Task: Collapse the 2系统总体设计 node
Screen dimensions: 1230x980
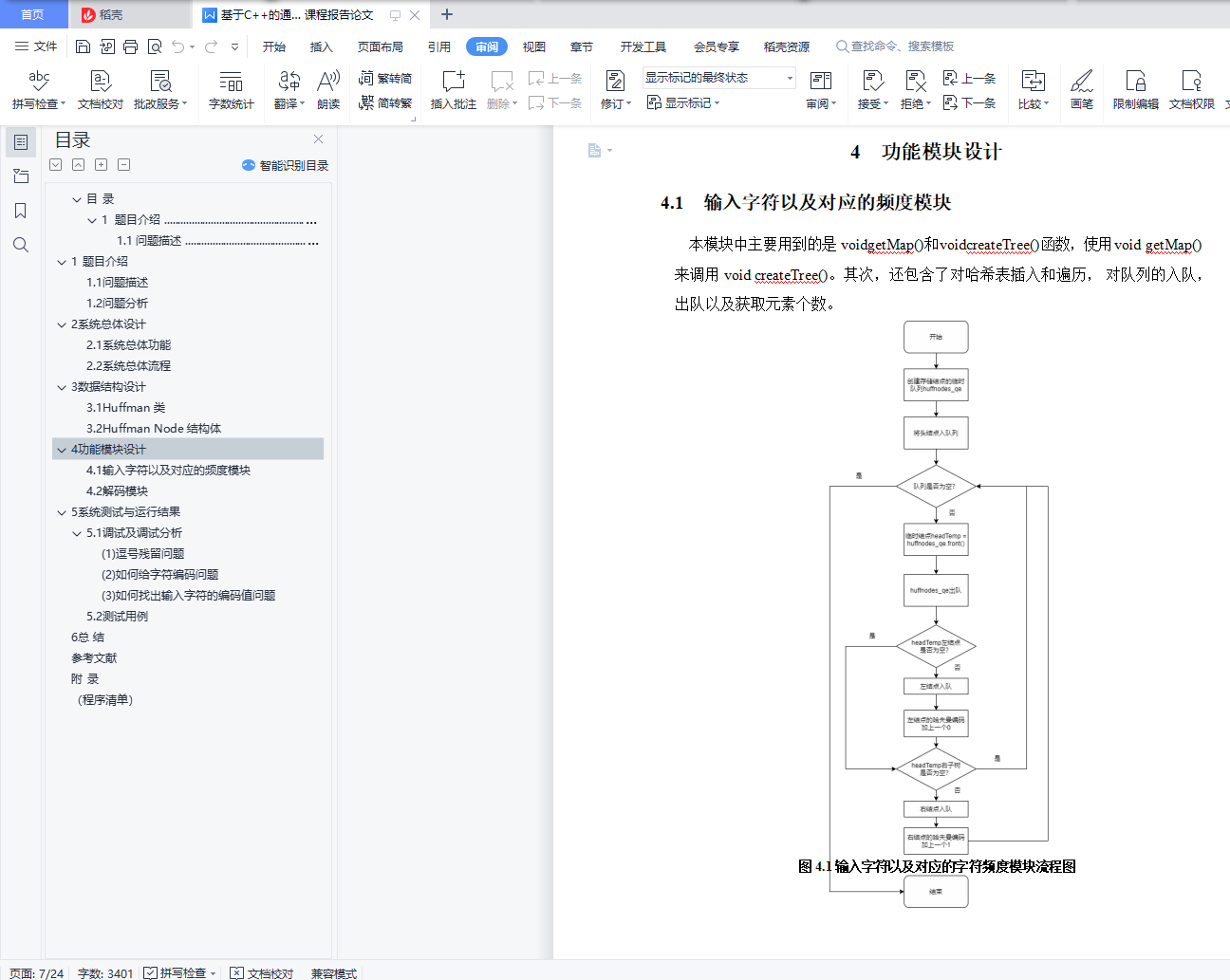Action: point(63,324)
